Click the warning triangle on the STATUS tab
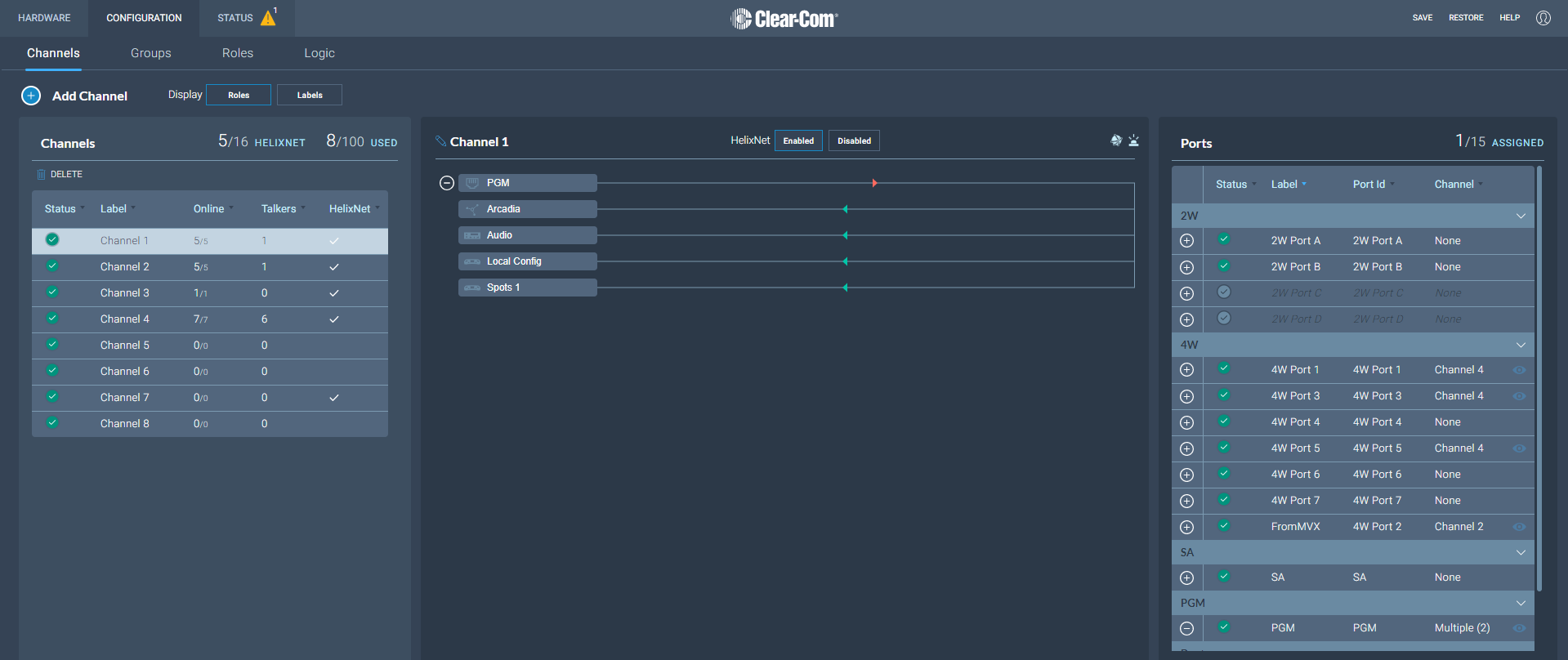 tap(268, 18)
